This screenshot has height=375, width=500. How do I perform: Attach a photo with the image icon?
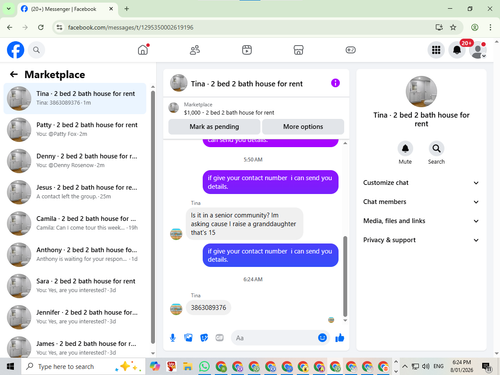click(x=188, y=338)
